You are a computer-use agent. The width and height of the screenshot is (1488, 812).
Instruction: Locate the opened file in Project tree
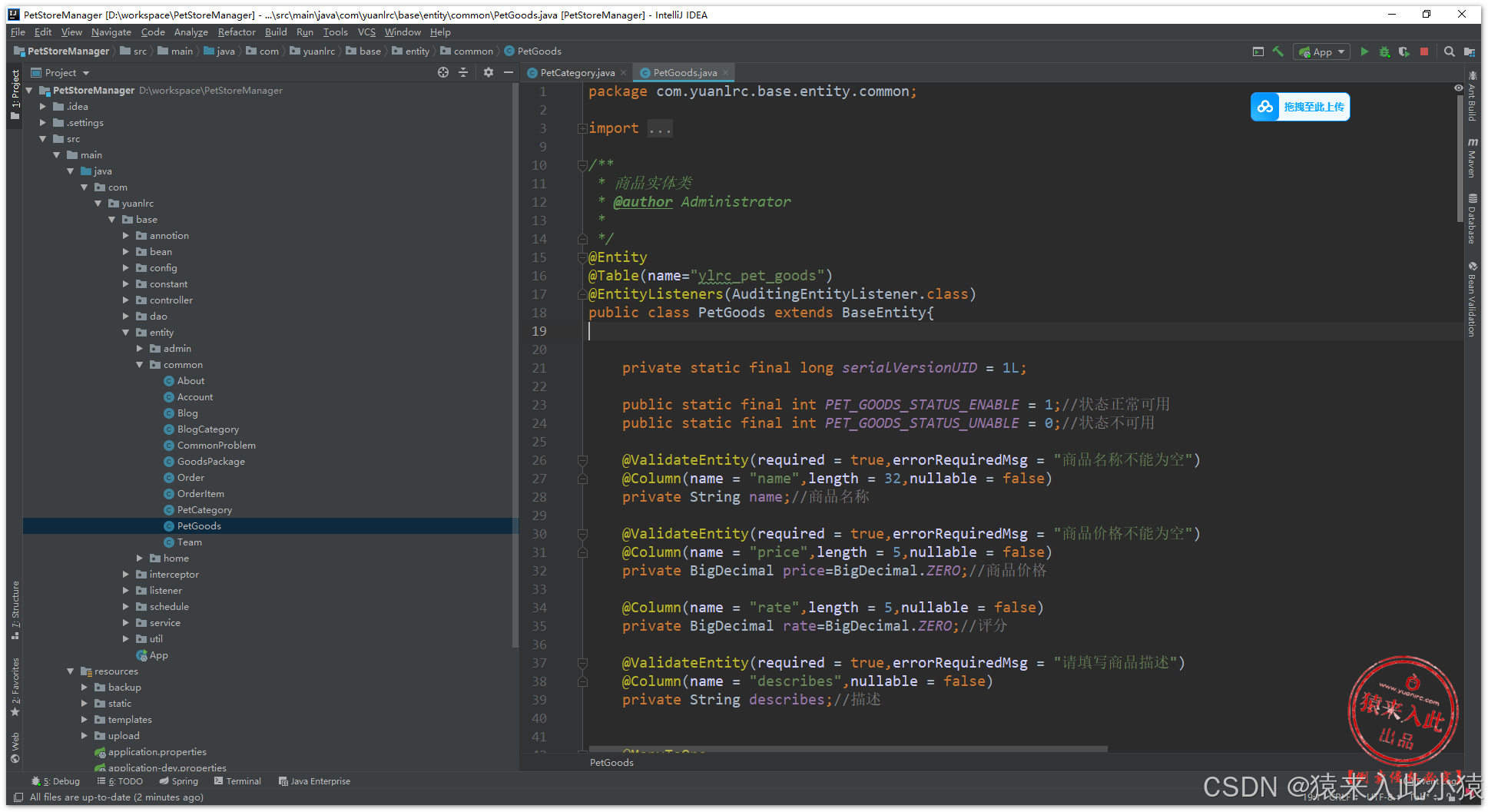tap(443, 72)
